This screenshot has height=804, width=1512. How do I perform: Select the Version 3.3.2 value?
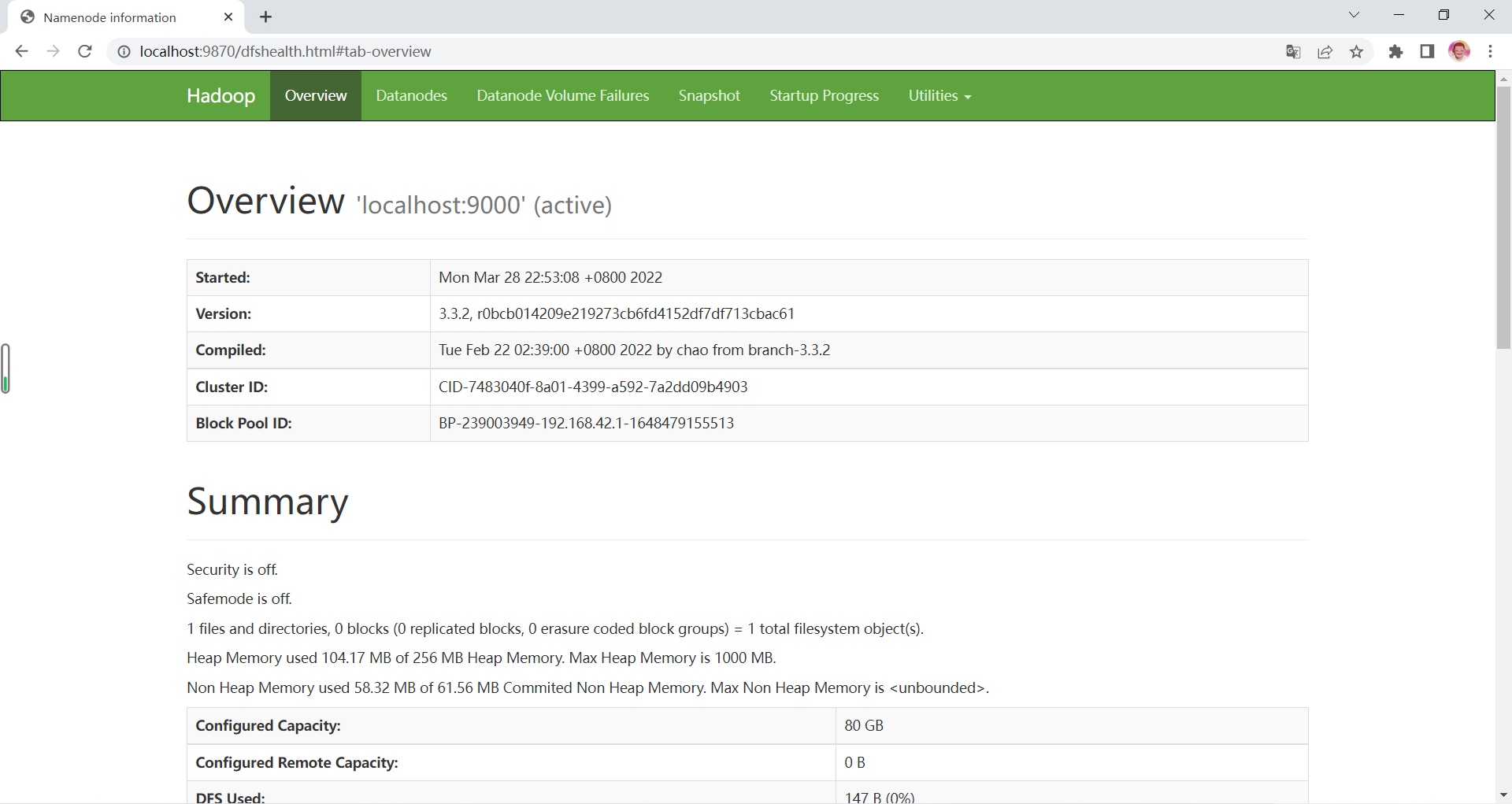(x=617, y=313)
